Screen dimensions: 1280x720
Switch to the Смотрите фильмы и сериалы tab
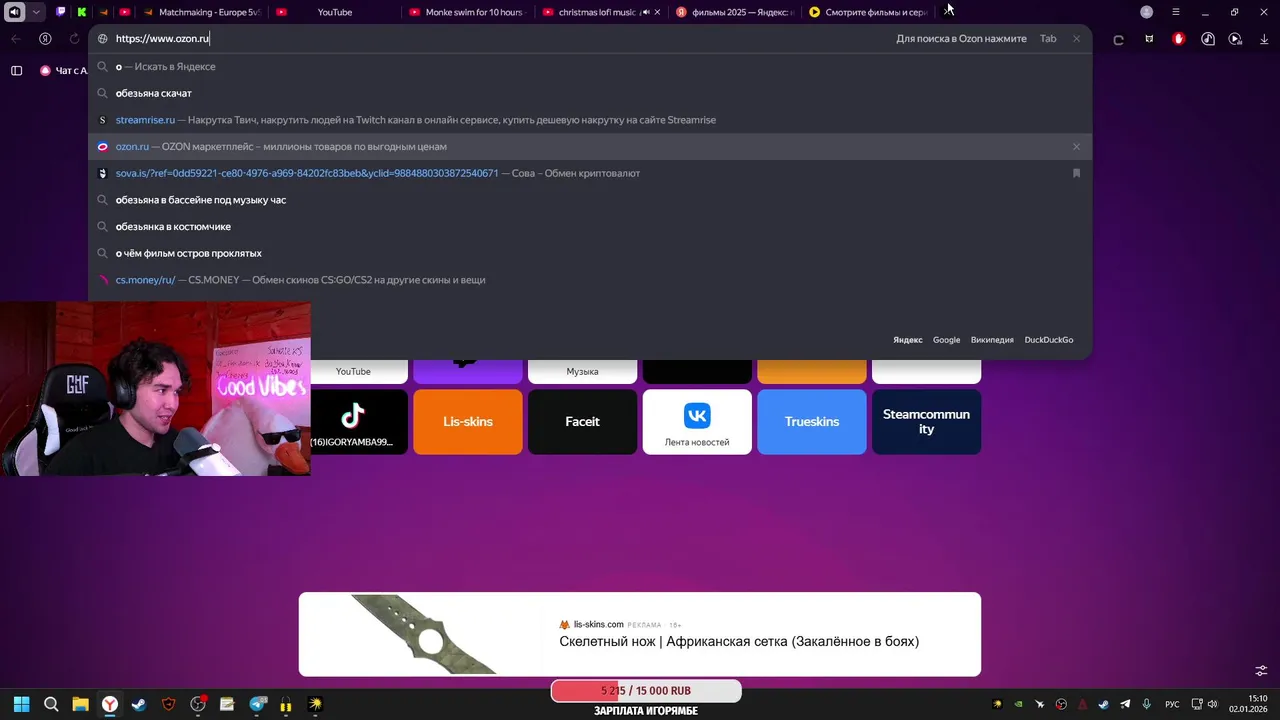pos(868,12)
